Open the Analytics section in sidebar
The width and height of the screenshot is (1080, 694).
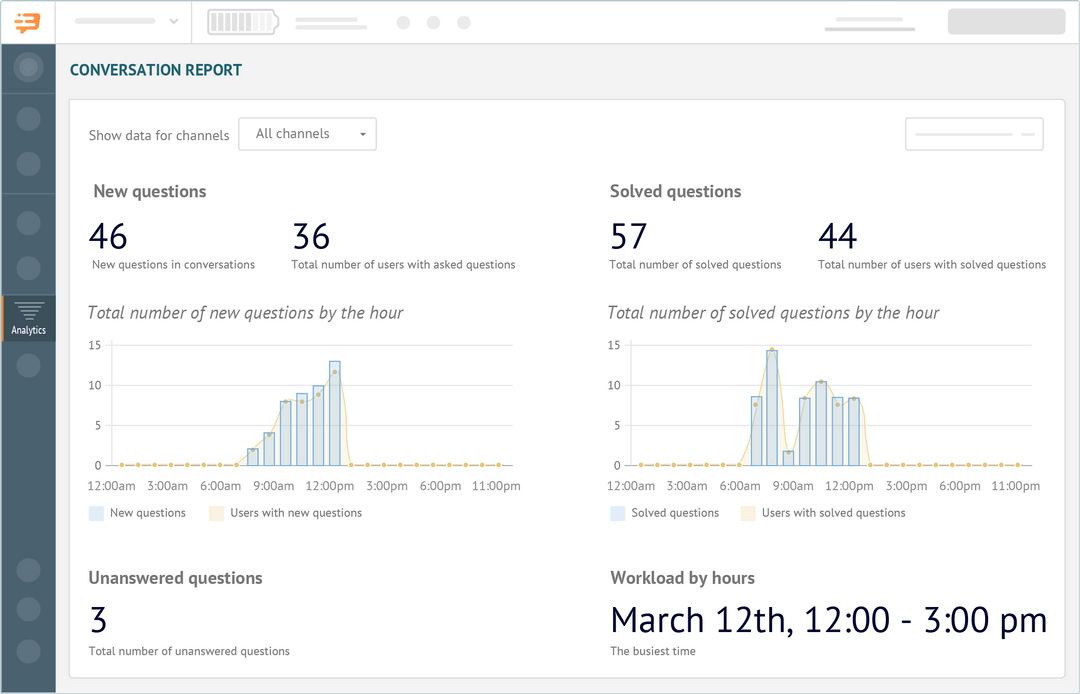(x=28, y=319)
